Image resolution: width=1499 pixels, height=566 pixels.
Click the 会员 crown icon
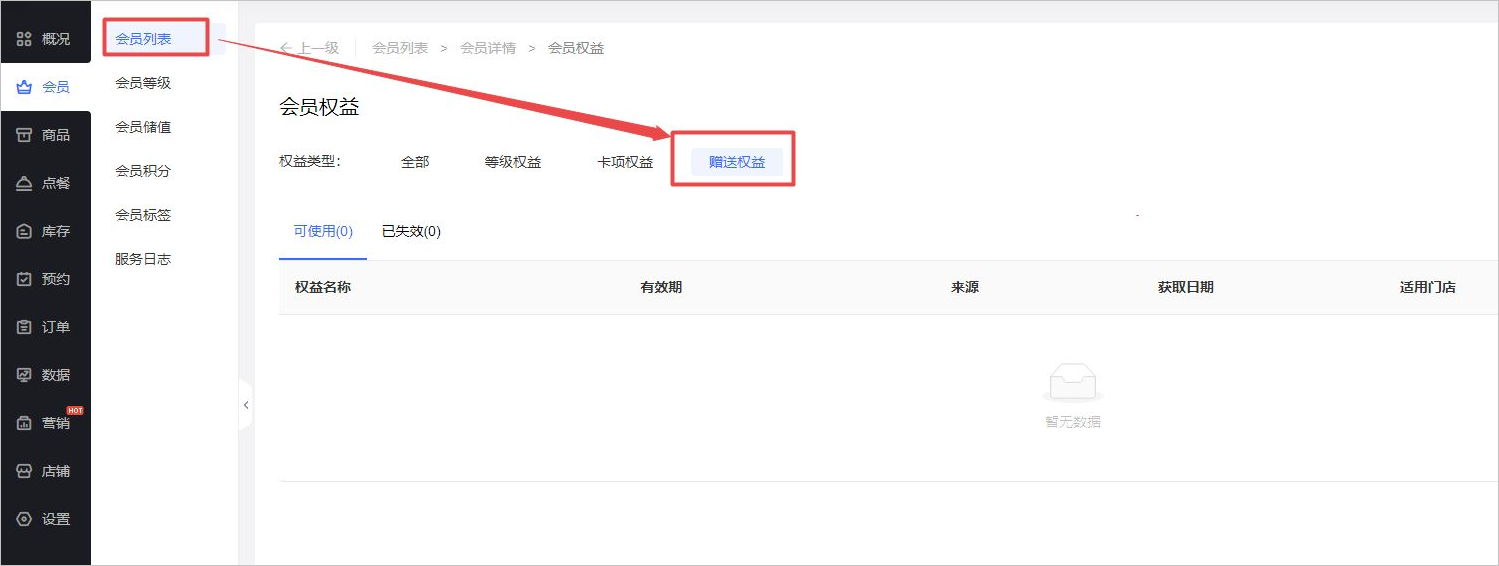25,87
